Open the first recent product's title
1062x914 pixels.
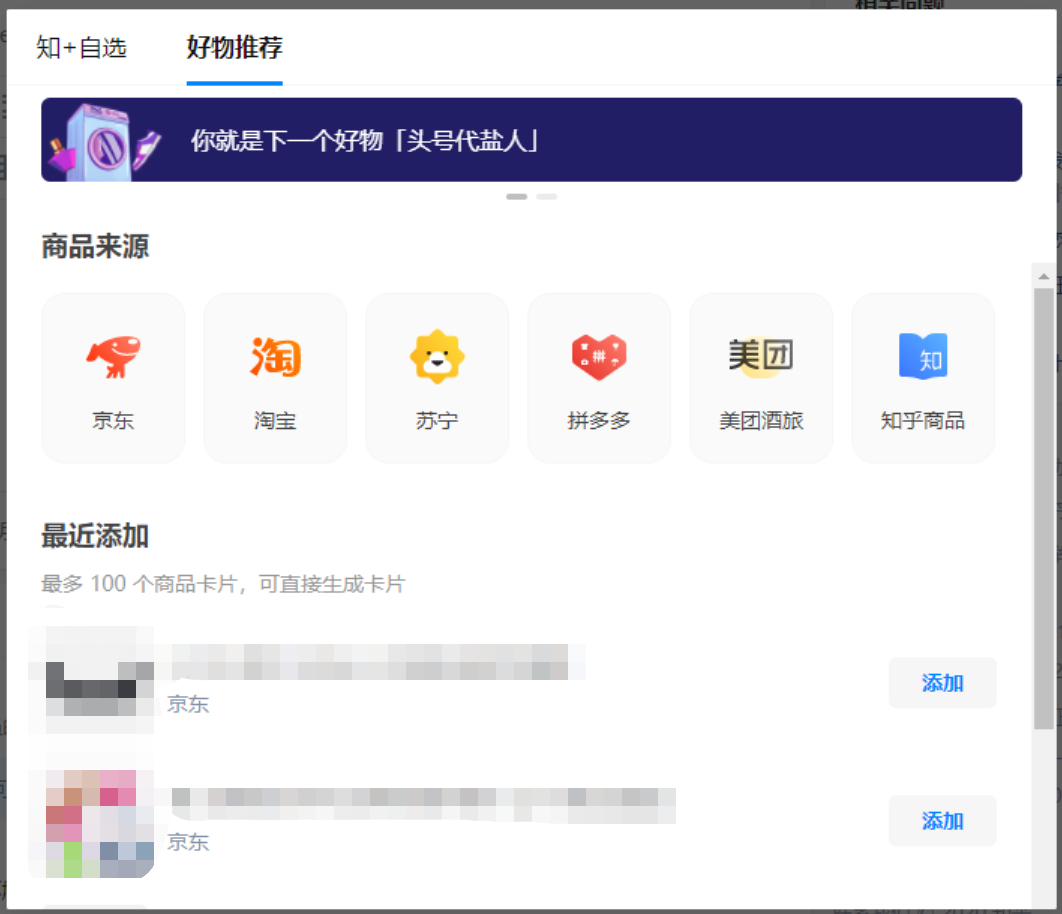376,661
